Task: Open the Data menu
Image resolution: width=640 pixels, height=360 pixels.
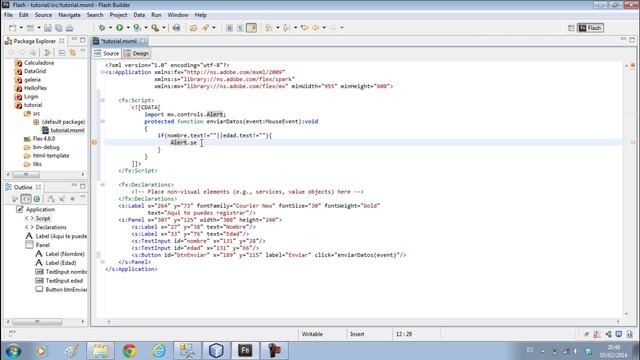Action: click(x=139, y=15)
